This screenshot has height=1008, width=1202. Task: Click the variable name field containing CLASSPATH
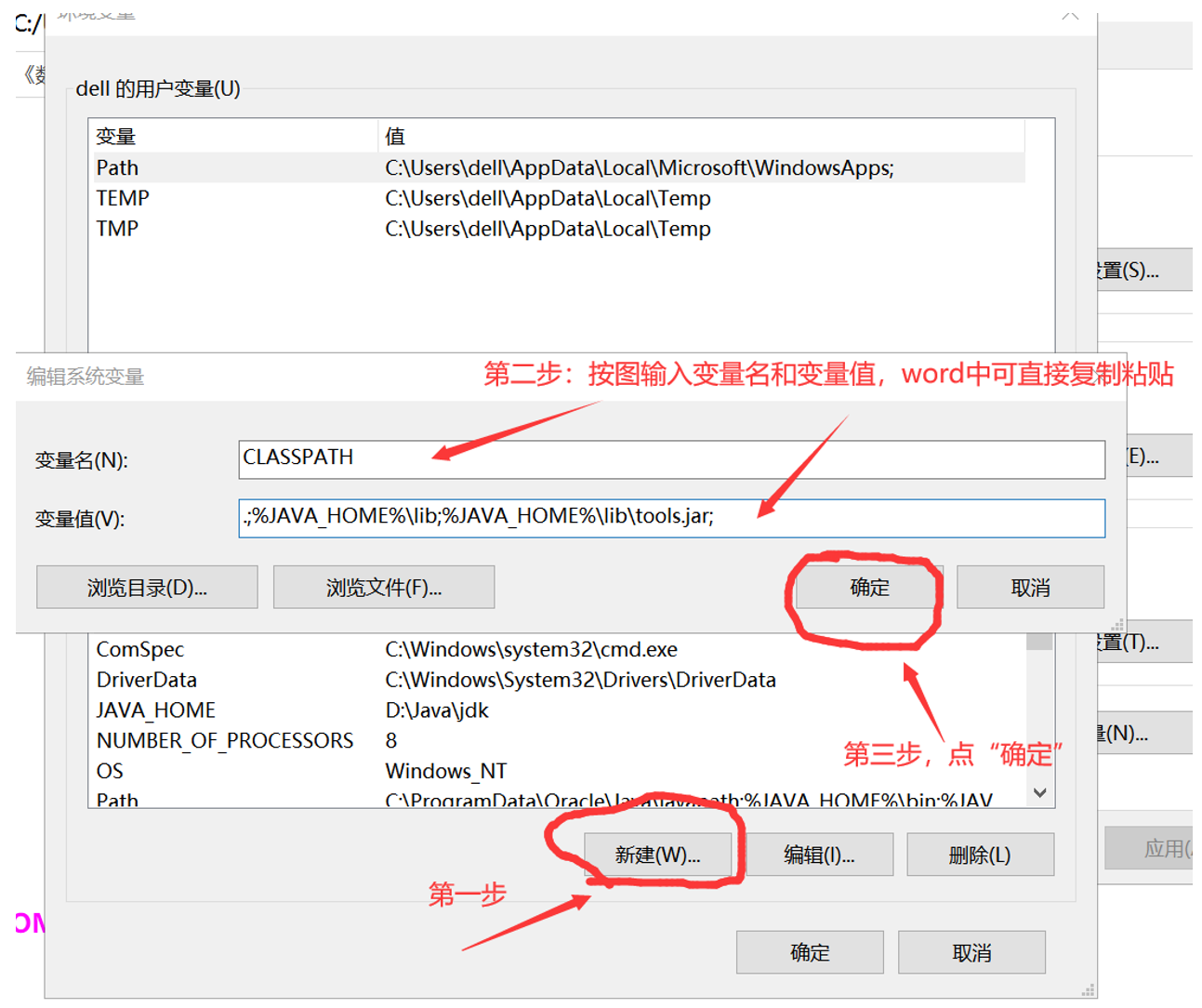pos(671,459)
